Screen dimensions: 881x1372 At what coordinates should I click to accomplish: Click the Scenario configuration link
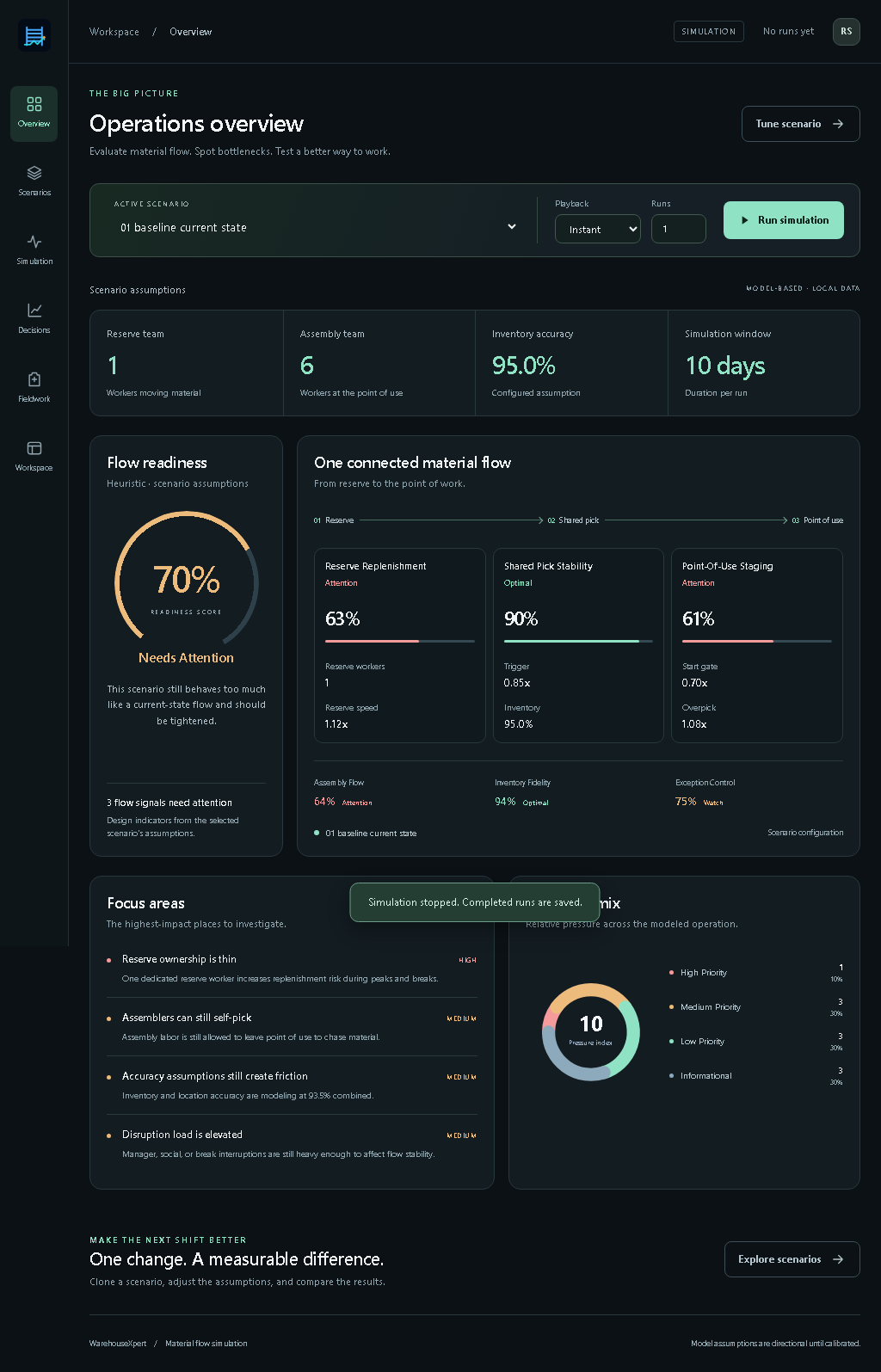pos(805,833)
